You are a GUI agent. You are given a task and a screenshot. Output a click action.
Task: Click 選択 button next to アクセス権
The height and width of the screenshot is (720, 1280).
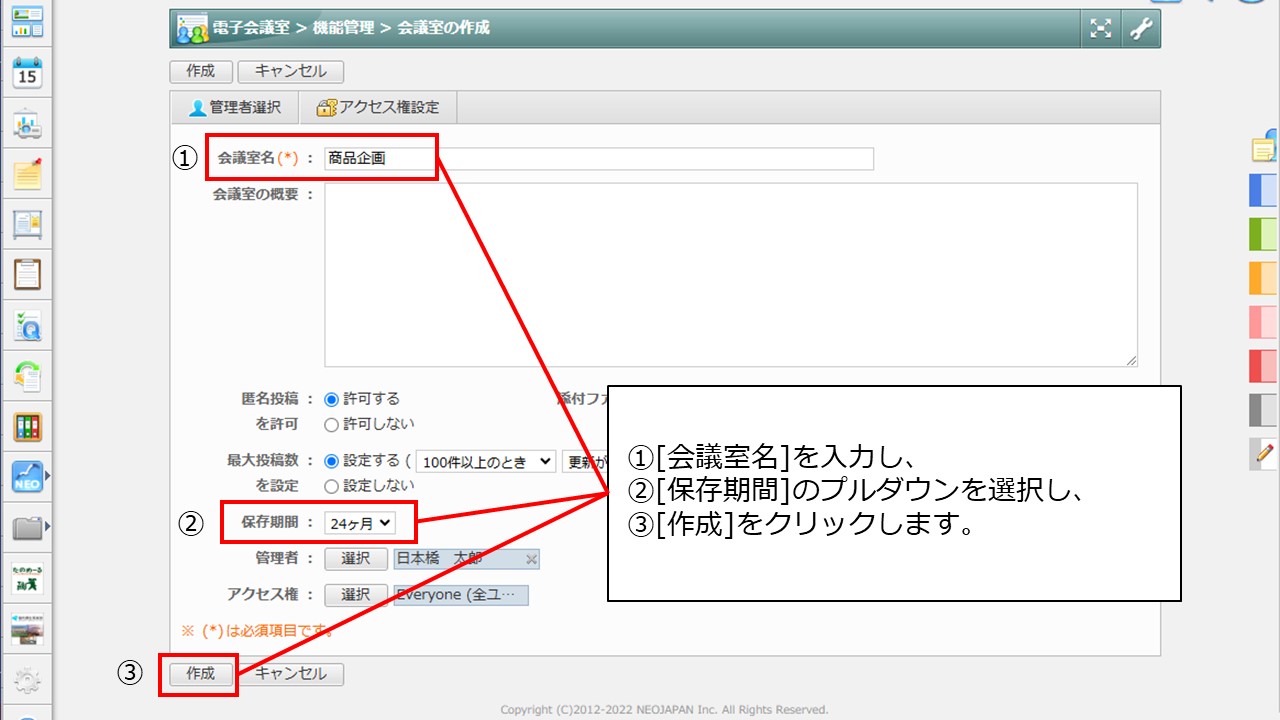click(x=356, y=595)
